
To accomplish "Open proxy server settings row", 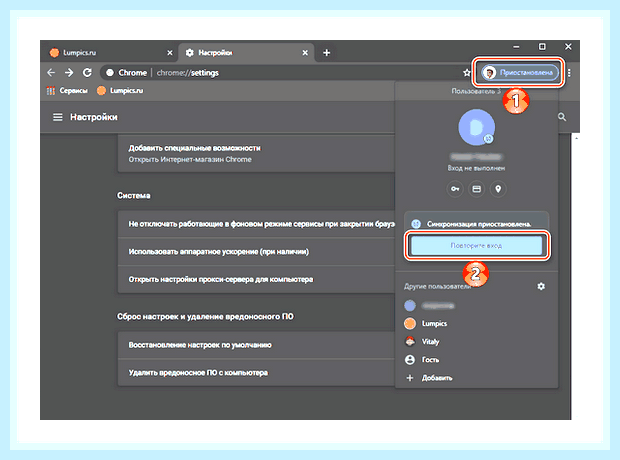I will [x=256, y=279].
